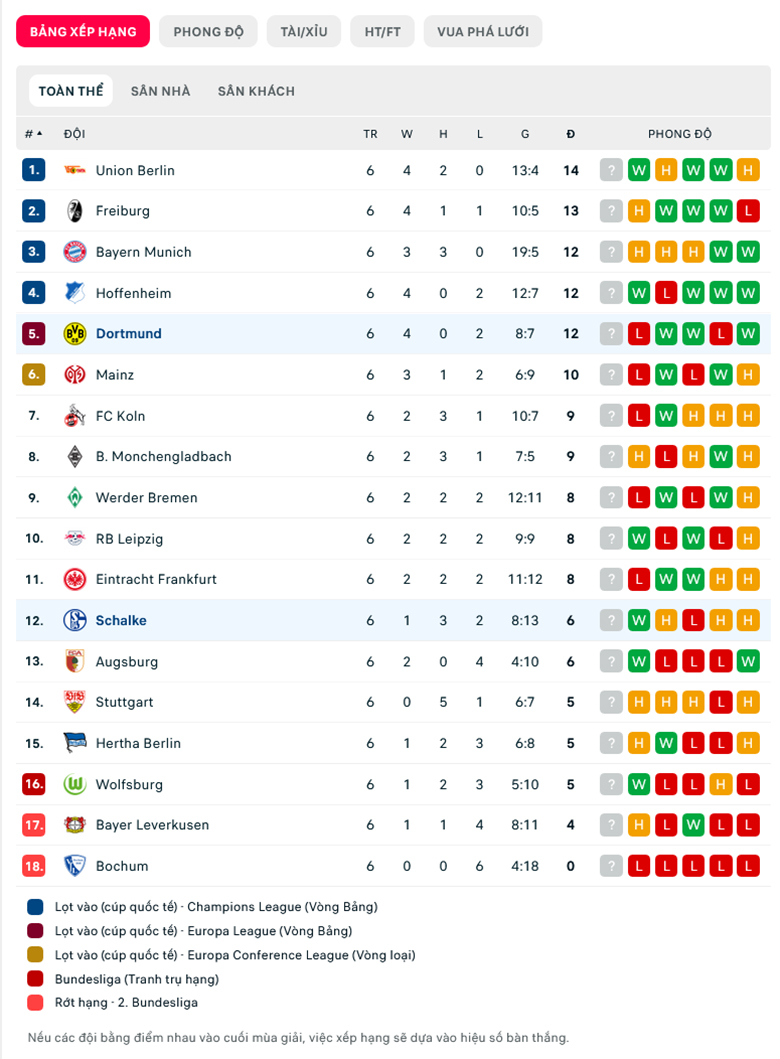Click Union Berlin's upcoming match question-mark badge
The image size is (780, 1059).
611,170
